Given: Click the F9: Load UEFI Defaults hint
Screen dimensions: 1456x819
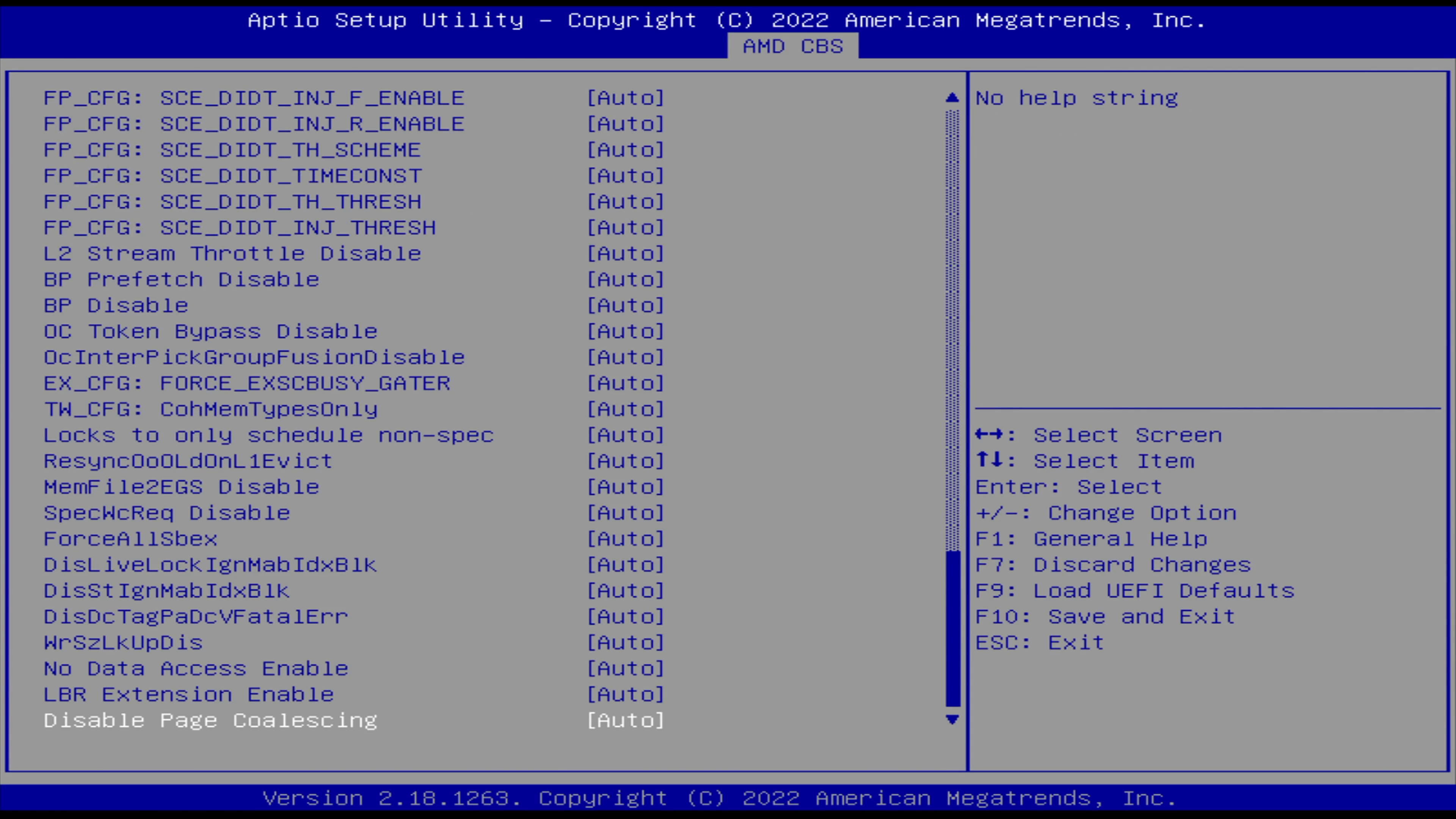Looking at the screenshot, I should [1135, 591].
